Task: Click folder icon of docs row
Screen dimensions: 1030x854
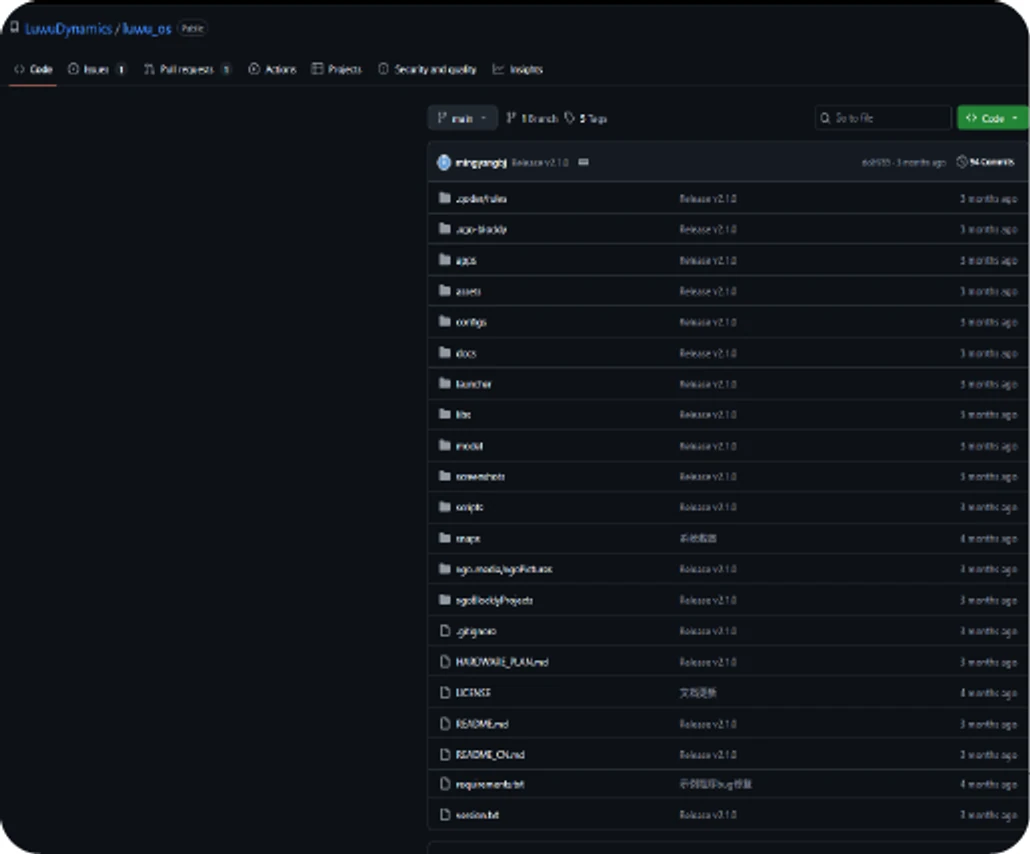Action: [x=445, y=352]
